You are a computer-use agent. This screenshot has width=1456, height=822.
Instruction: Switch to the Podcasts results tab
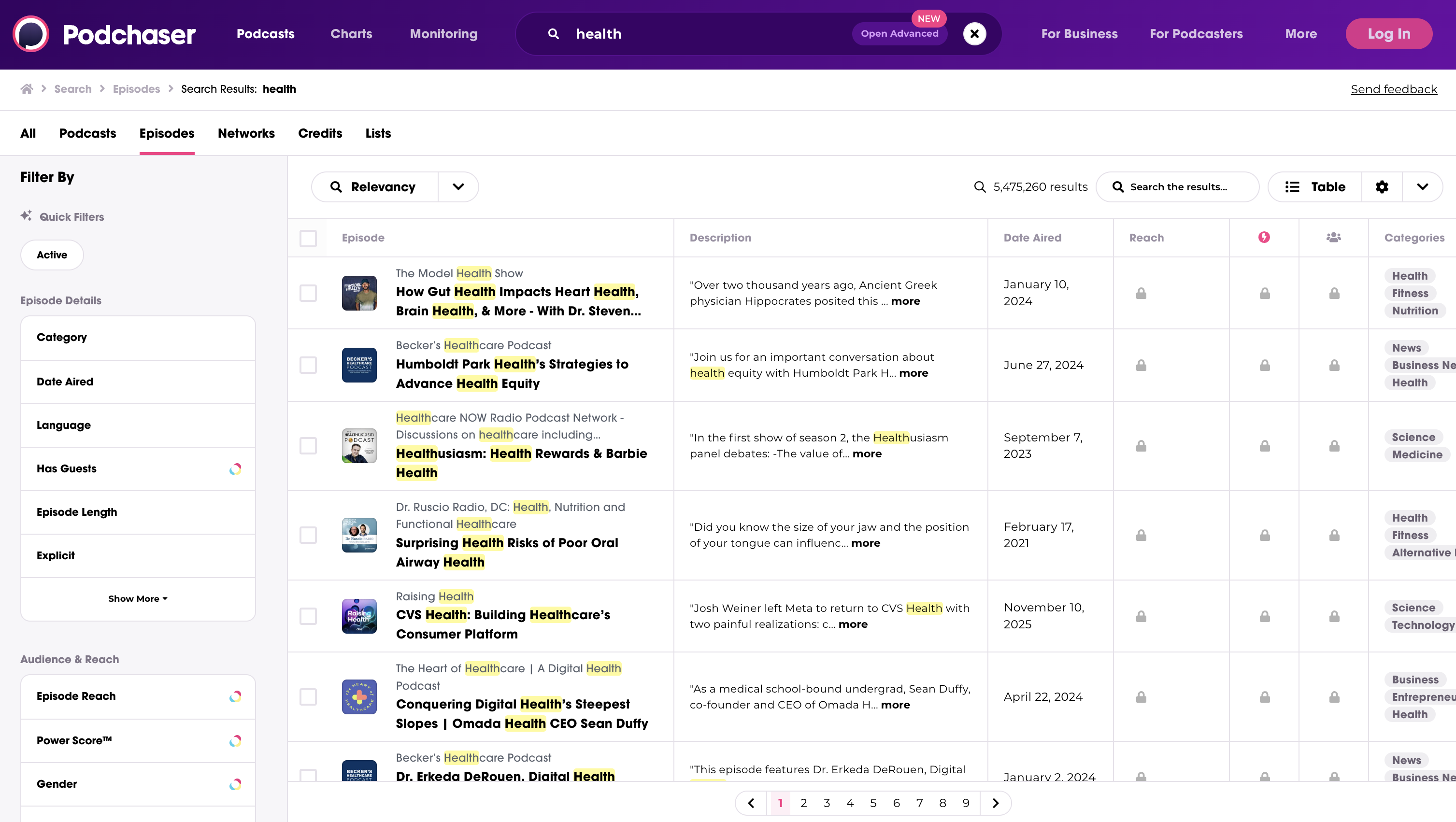click(87, 133)
